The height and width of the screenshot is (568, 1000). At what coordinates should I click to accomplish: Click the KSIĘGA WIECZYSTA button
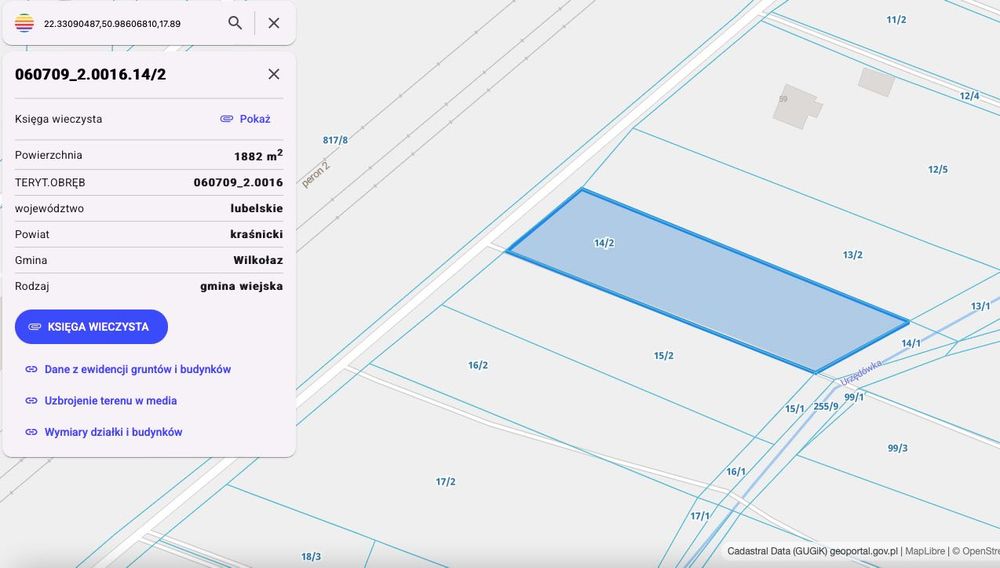pos(91,326)
